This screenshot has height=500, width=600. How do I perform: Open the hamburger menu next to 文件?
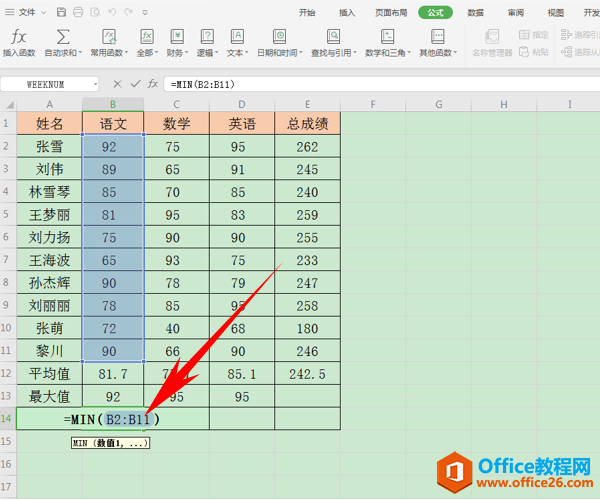point(10,12)
